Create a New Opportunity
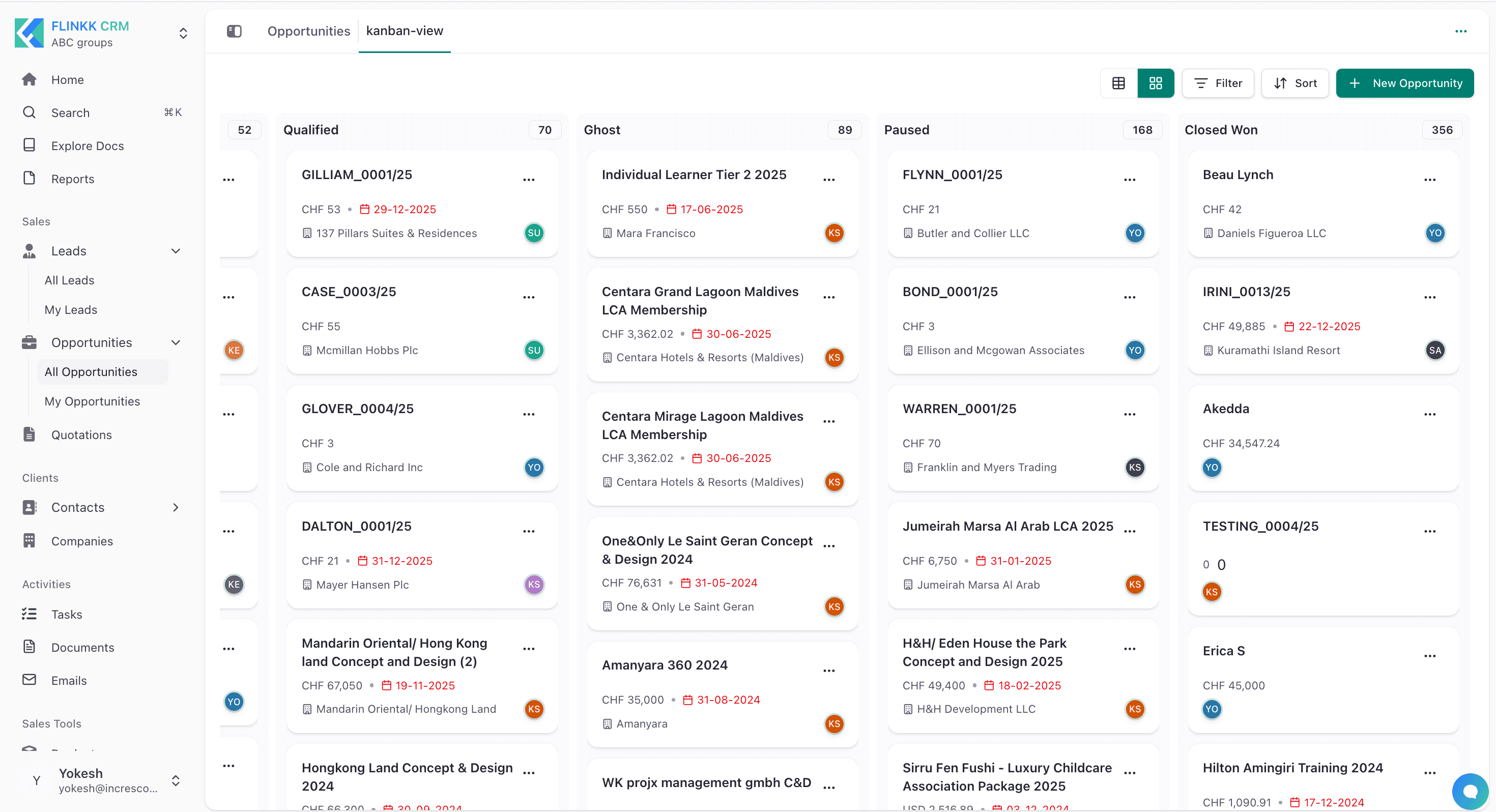1496x812 pixels. [1404, 83]
